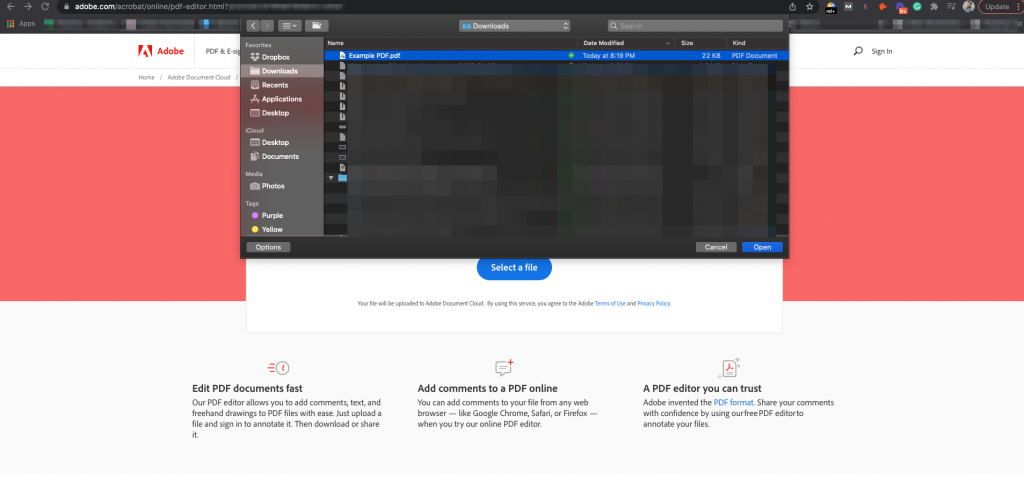Click the browser forward arrow
1024x481 pixels.
27,7
